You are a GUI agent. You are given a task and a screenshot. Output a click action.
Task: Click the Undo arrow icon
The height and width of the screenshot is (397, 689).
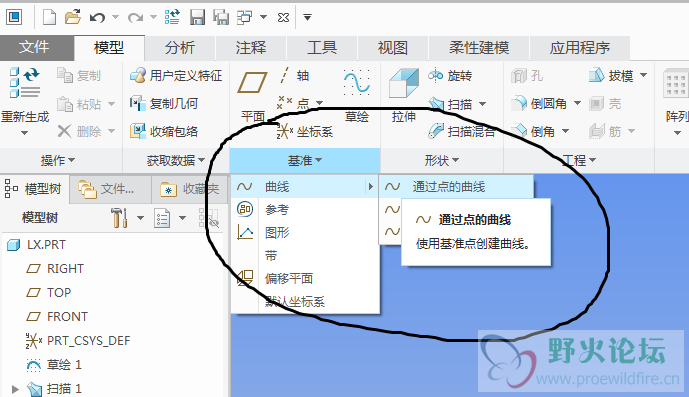(x=97, y=18)
